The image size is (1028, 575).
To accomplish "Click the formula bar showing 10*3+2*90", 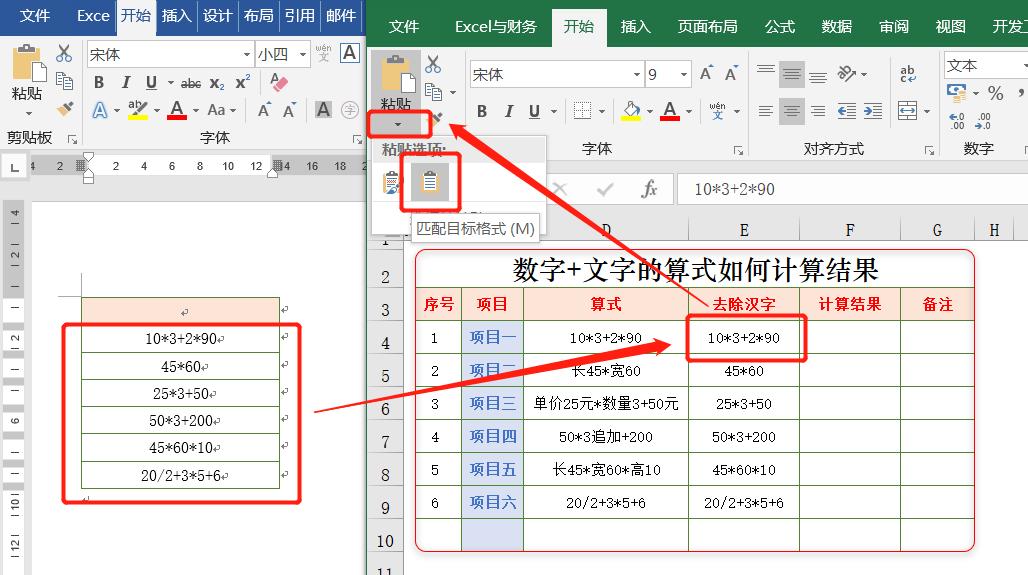I will [852, 189].
